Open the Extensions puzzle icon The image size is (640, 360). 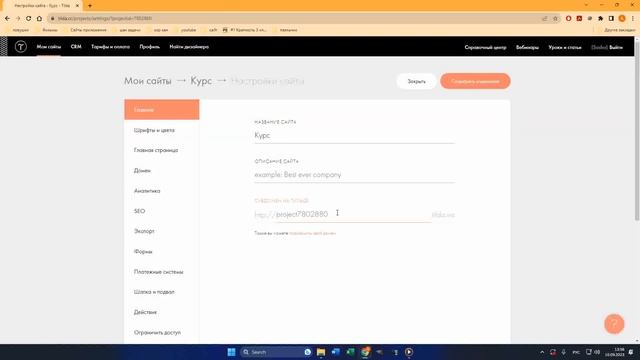click(600, 18)
